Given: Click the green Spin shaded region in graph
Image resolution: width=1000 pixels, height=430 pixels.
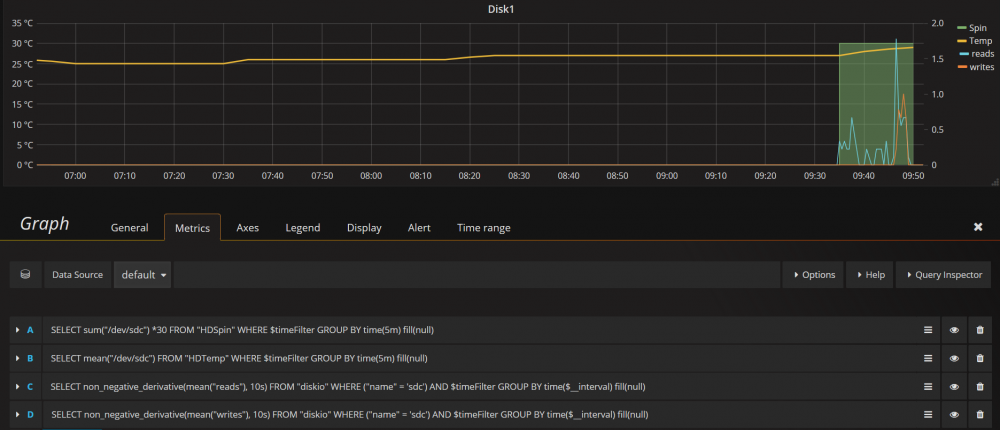Looking at the screenshot, I should pyautogui.click(x=875, y=104).
